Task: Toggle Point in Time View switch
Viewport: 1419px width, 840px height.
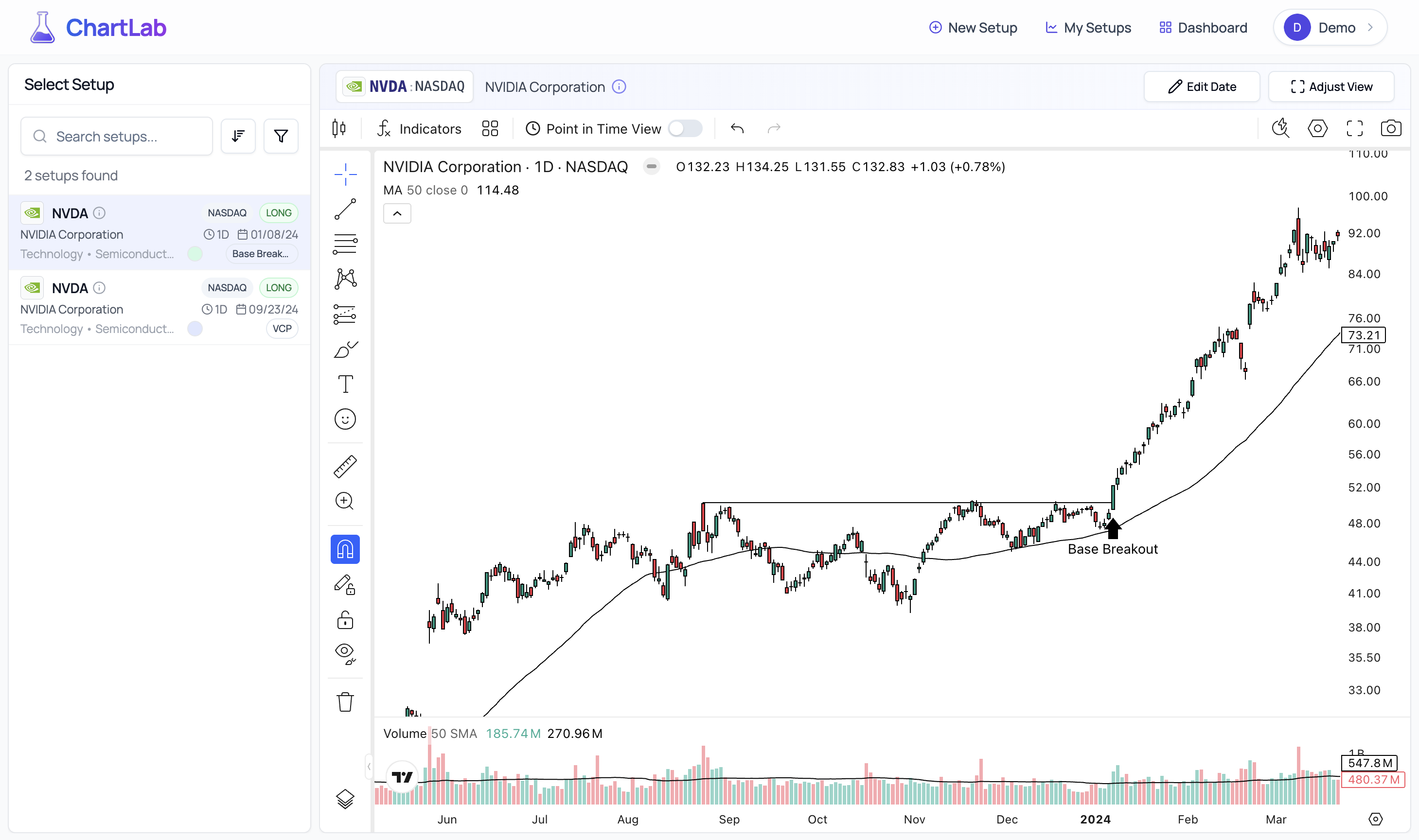Action: click(685, 128)
